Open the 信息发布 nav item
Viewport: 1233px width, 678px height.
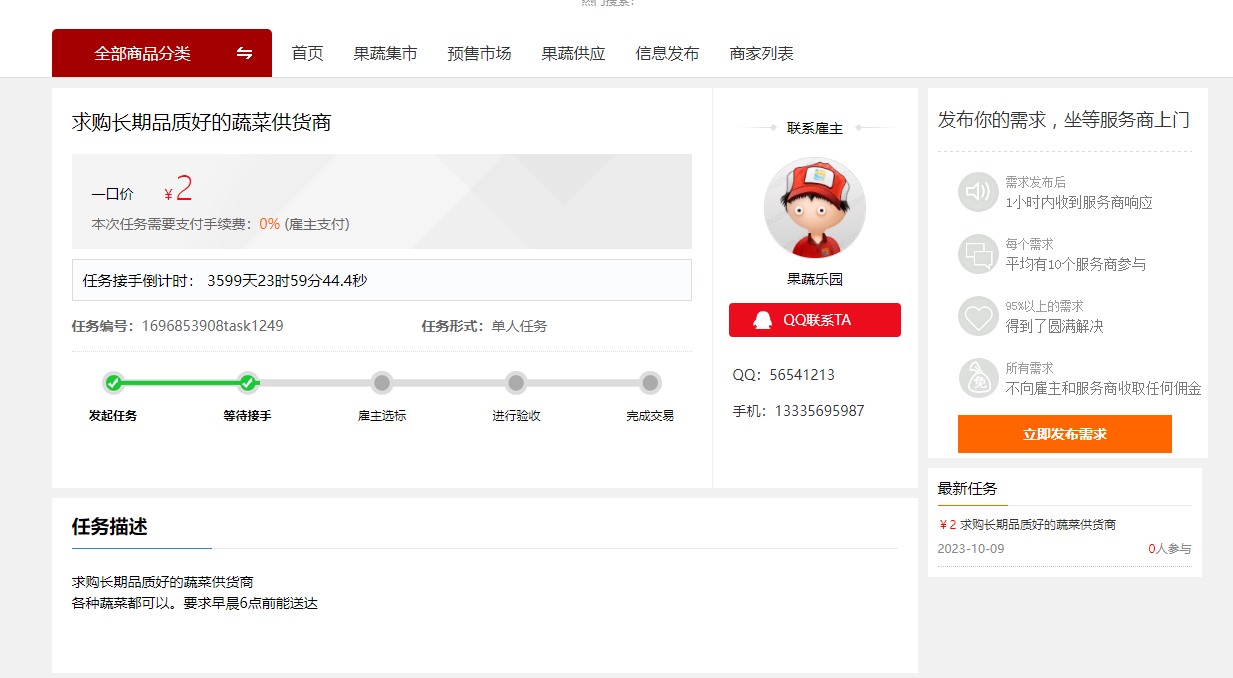[668, 53]
